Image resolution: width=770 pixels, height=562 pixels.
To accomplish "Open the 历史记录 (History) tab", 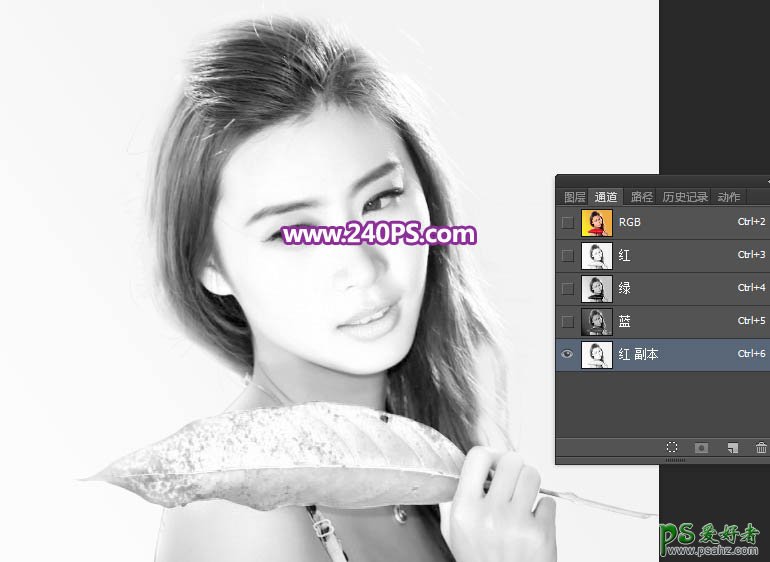I will [685, 197].
